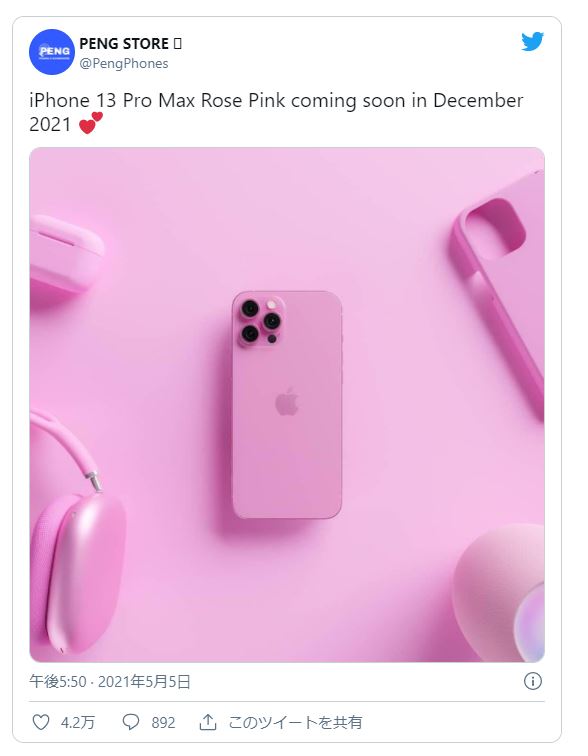The image size is (588, 756).
Task: Click the share upload arrow icon
Action: coord(207,722)
